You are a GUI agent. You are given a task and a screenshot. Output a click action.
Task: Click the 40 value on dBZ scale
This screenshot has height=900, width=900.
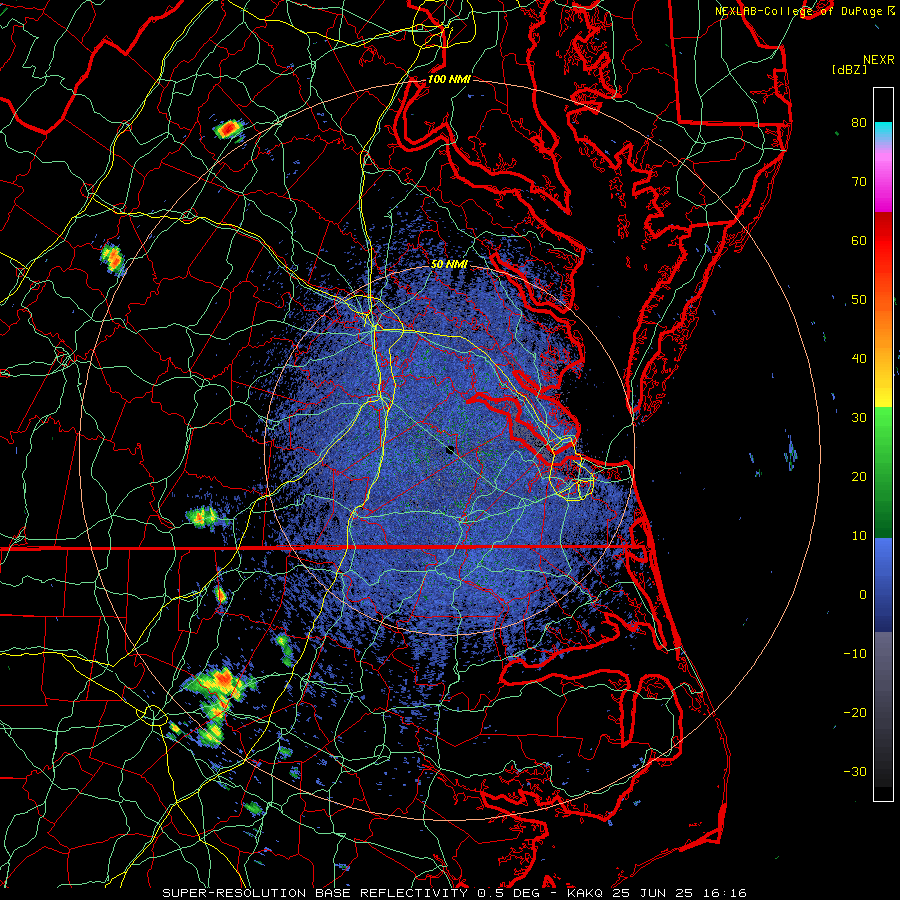click(859, 359)
